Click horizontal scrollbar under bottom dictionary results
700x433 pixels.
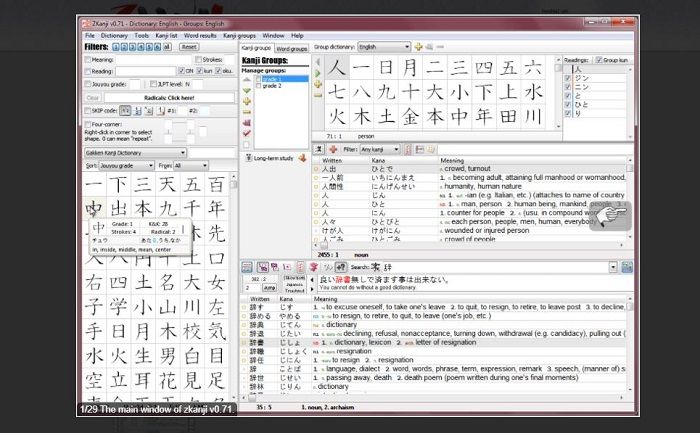432,397
